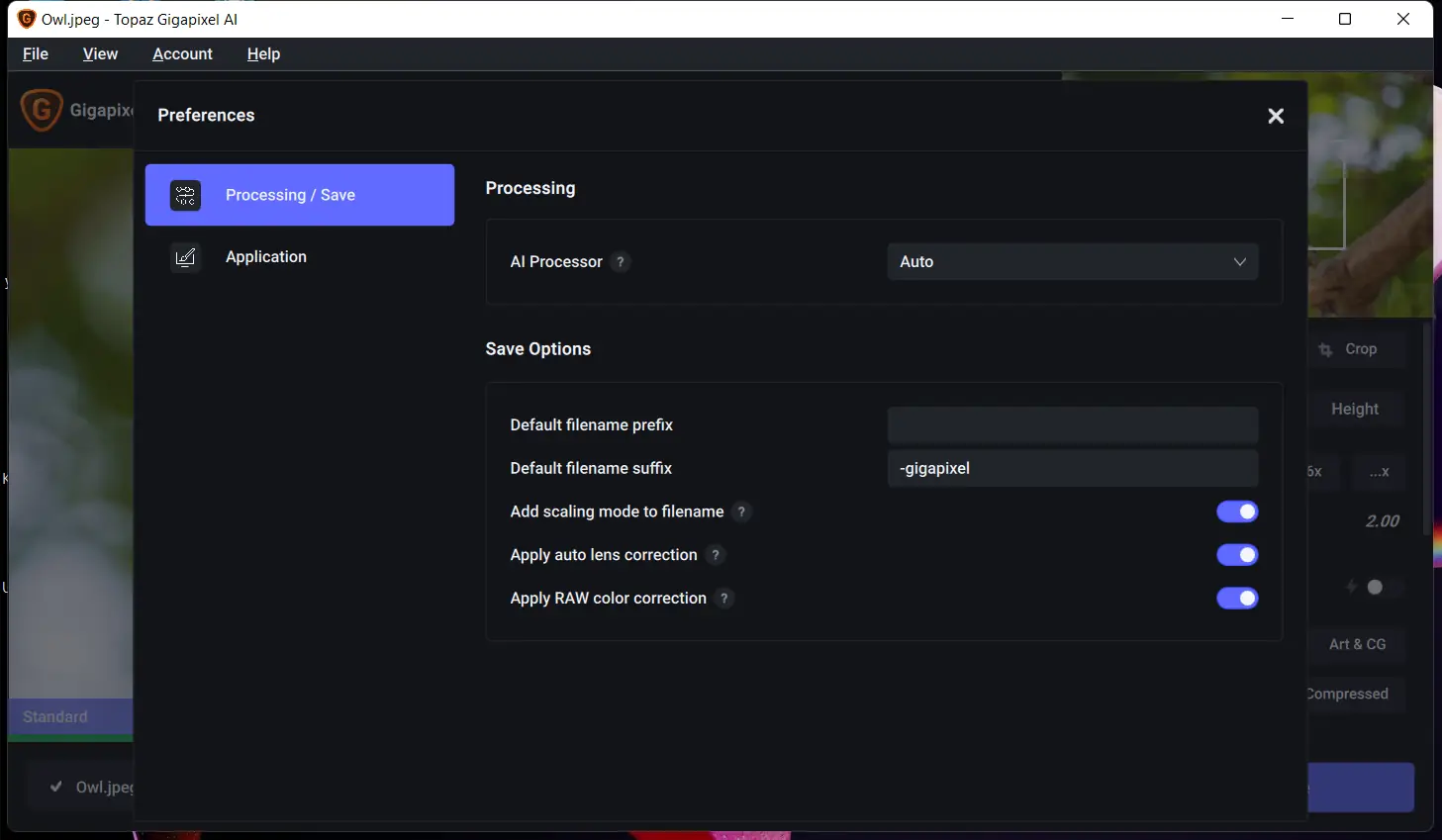Viewport: 1442px width, 840px height.
Task: Open the AI Processor dropdown set to Auto
Action: coord(1073,262)
